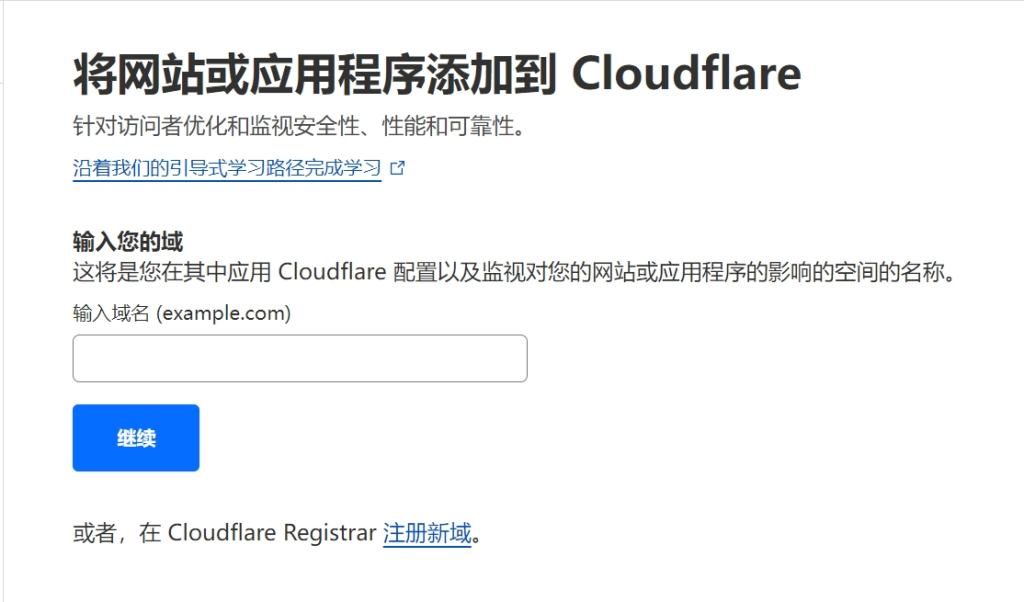Click the 或者，在 text before Cloudflare Registrar

pos(117,533)
